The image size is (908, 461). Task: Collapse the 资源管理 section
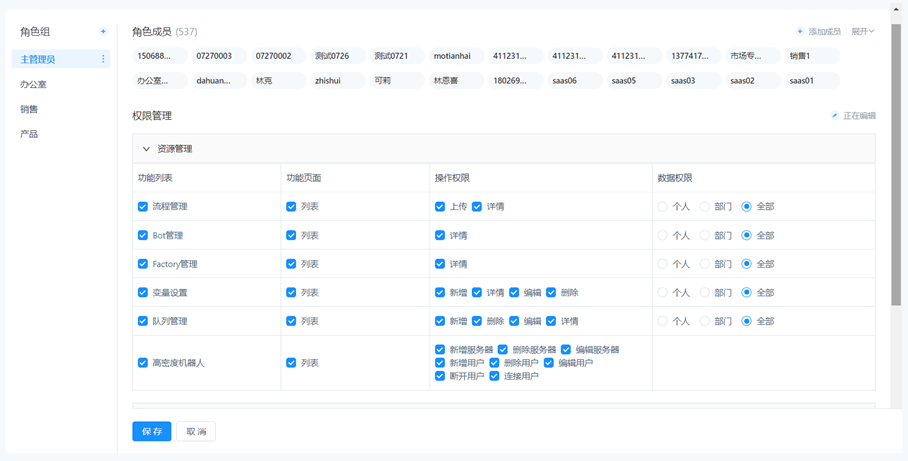click(146, 149)
